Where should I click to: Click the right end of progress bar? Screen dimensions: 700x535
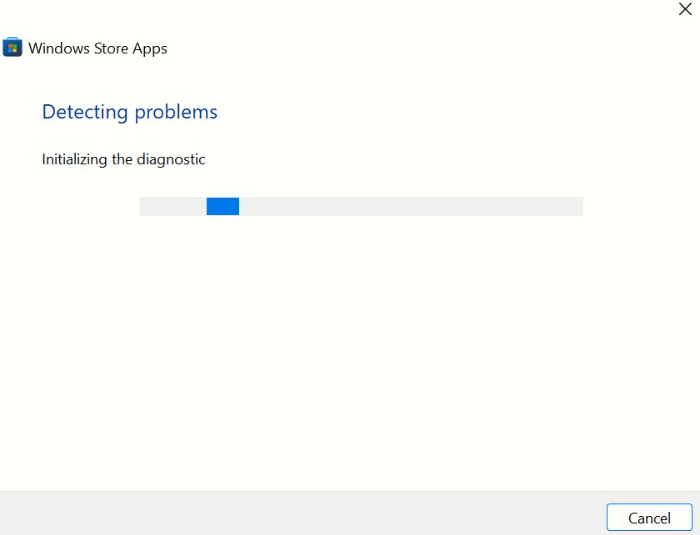click(x=576, y=206)
